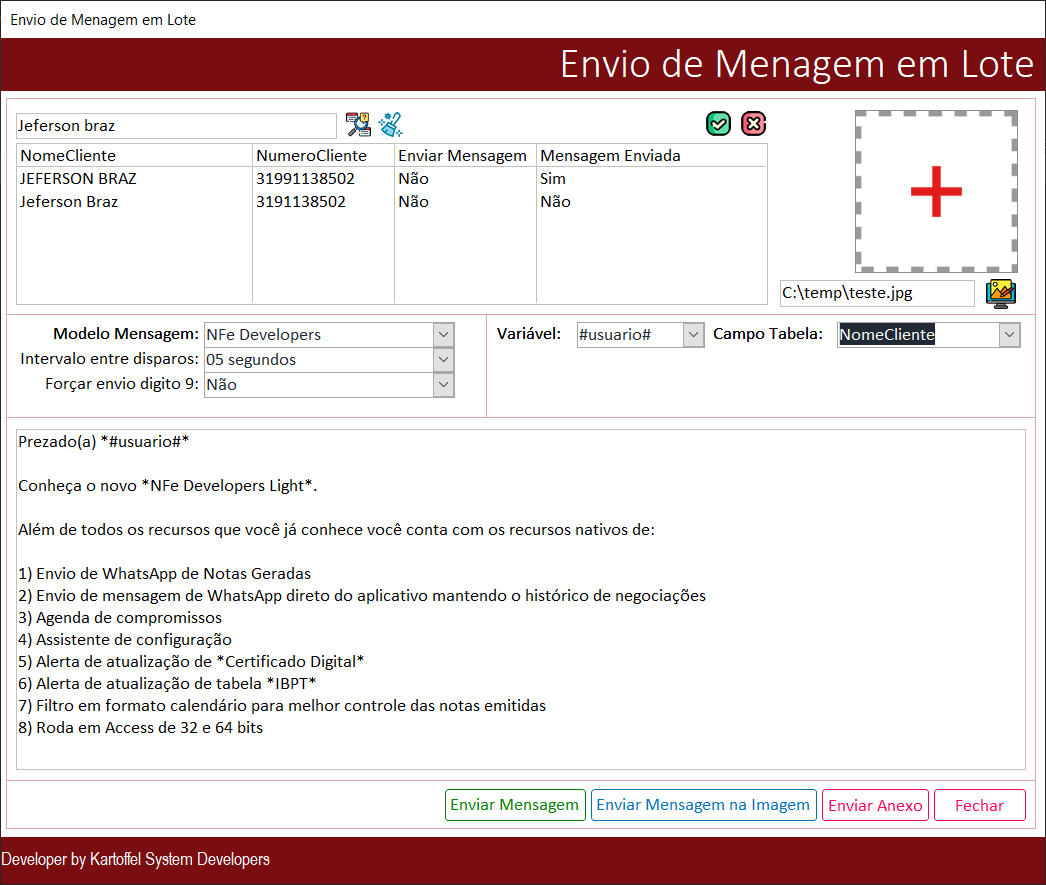Click the browse image file icon
Screen dimensions: 1046x885
1000,293
